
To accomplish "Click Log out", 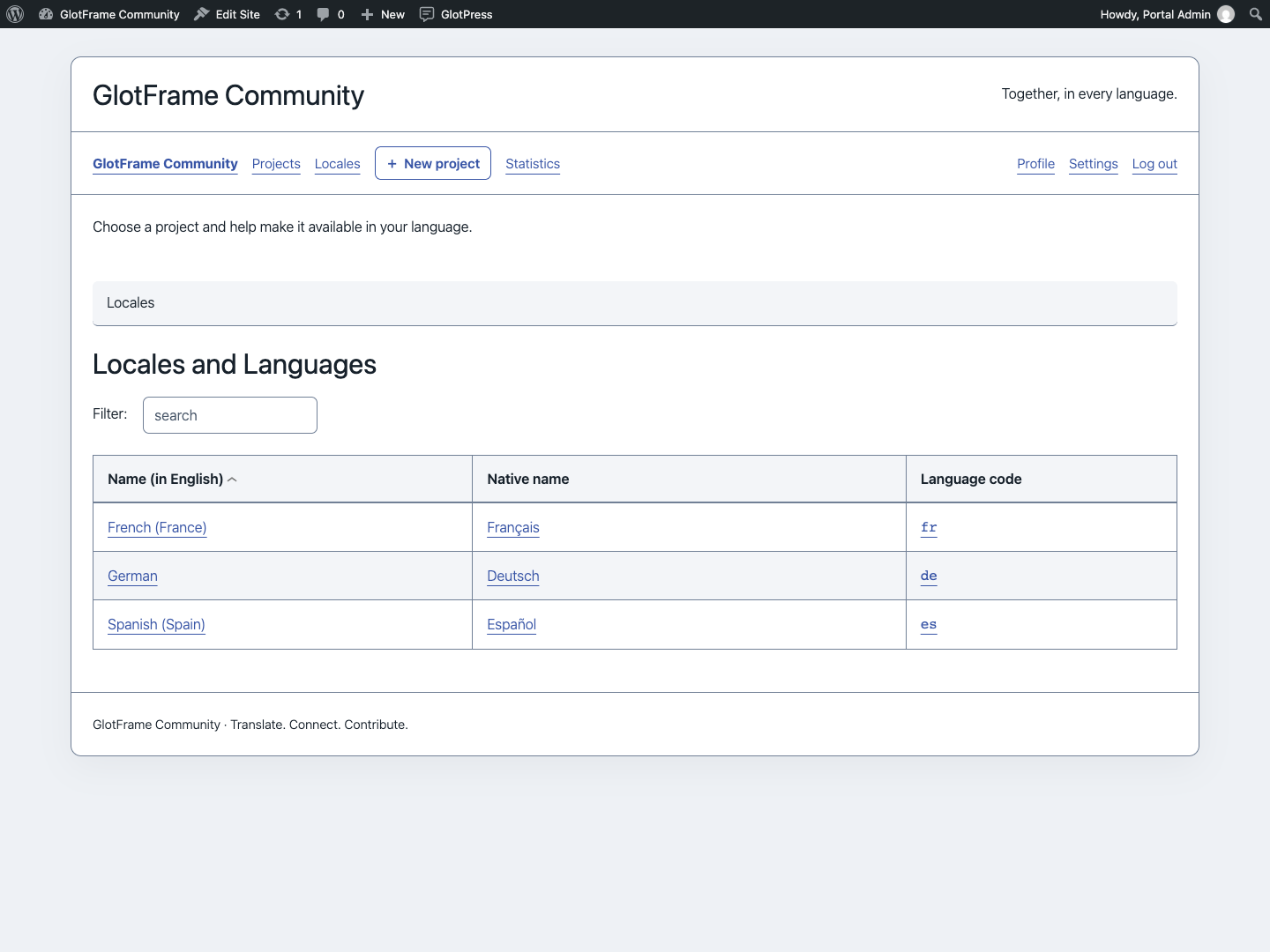I will coord(1154,164).
